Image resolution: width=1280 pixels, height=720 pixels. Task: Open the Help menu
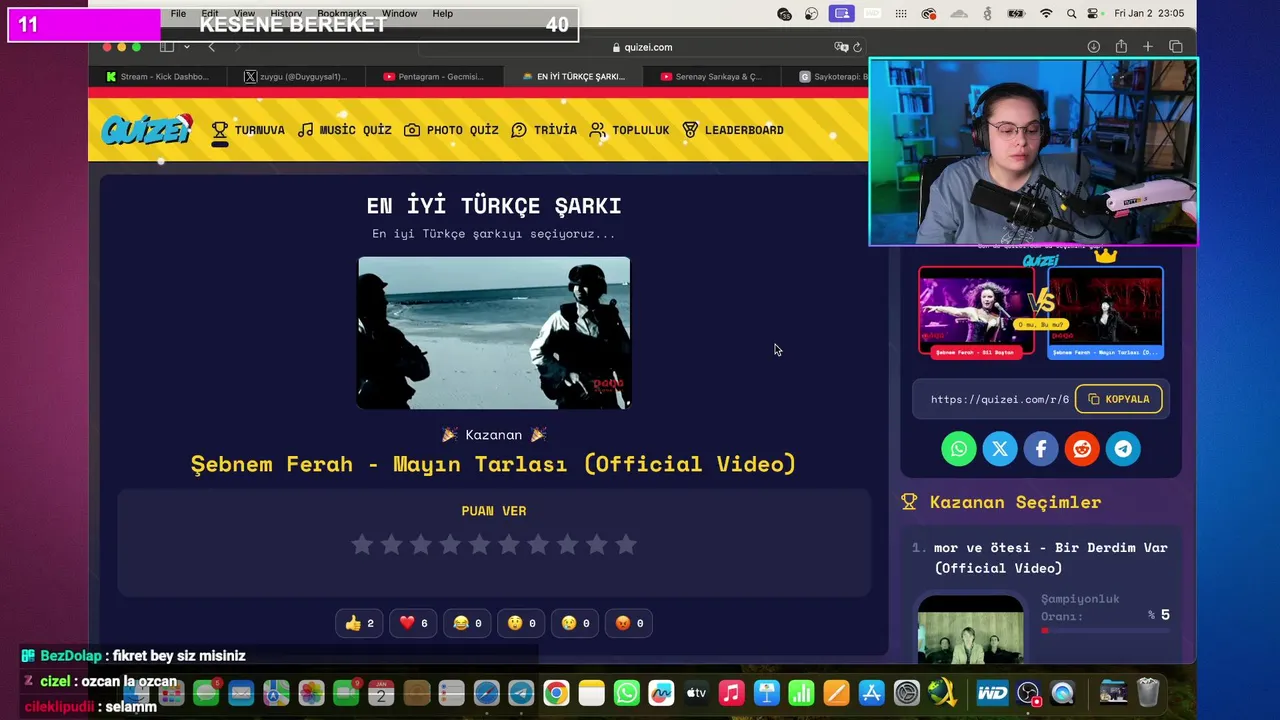coord(443,14)
